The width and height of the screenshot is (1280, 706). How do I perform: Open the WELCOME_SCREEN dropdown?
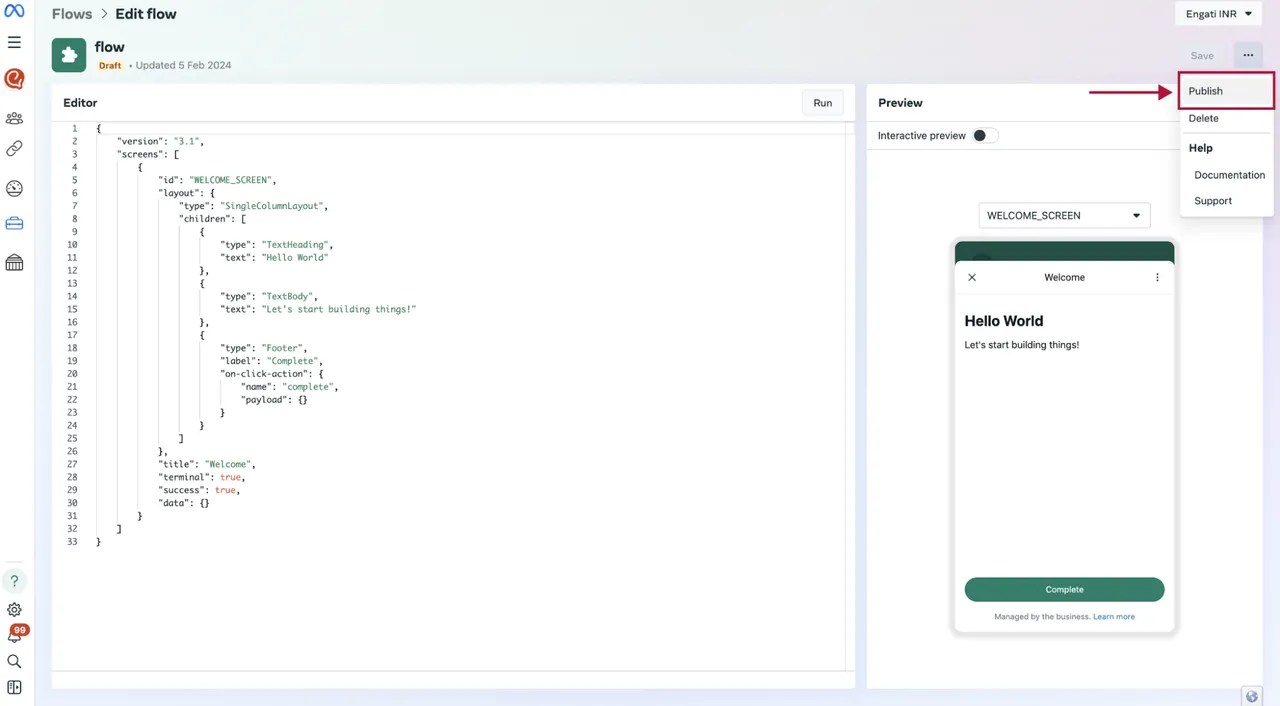1064,215
